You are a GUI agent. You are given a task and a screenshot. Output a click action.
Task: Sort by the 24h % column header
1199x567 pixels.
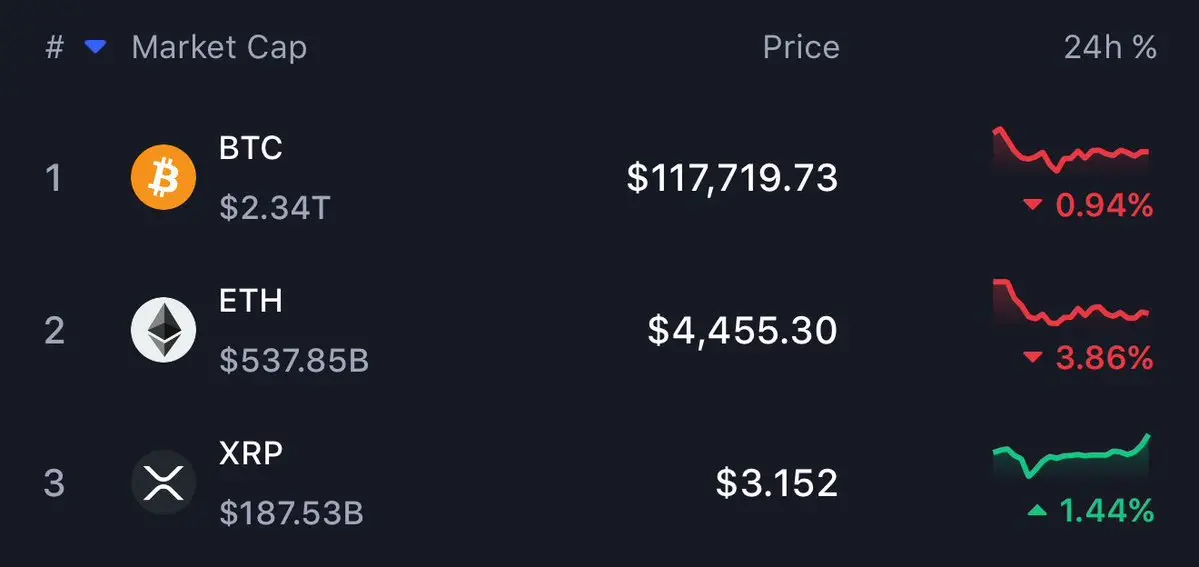(x=1110, y=47)
